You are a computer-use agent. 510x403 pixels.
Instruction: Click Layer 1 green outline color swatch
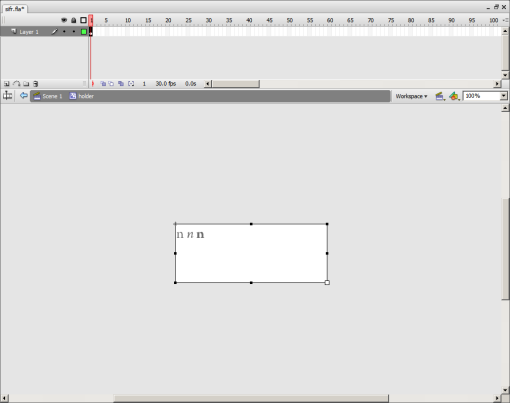pos(84,32)
